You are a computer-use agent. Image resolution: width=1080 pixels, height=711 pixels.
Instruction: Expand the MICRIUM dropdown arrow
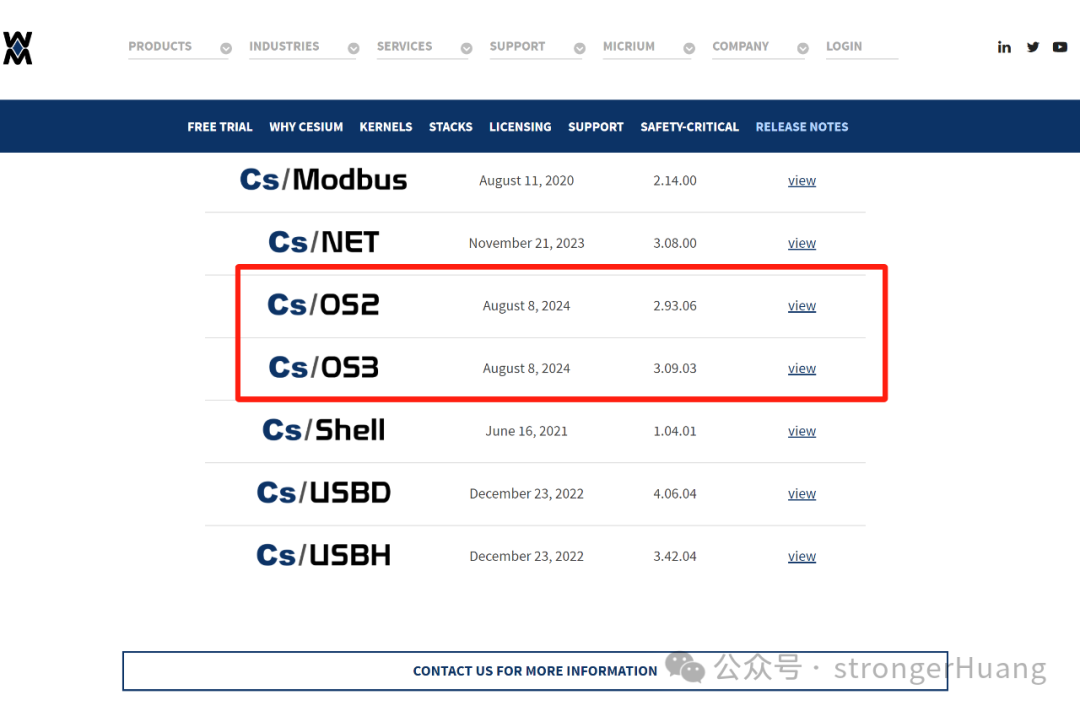coord(689,48)
